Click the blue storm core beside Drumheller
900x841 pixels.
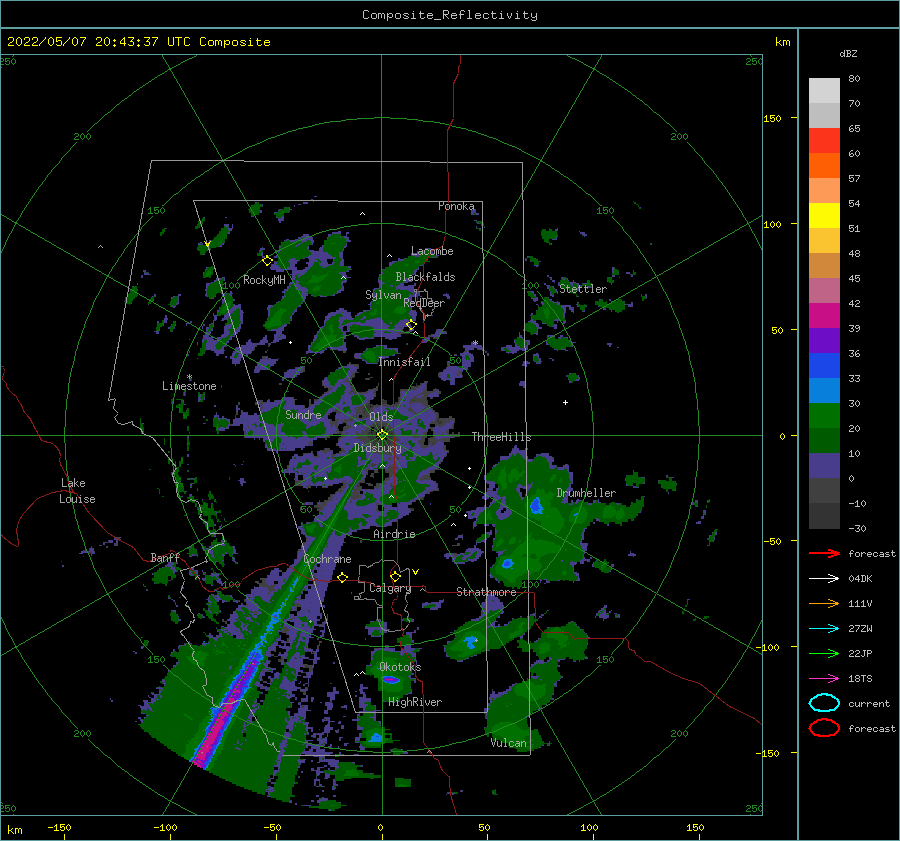[x=537, y=506]
